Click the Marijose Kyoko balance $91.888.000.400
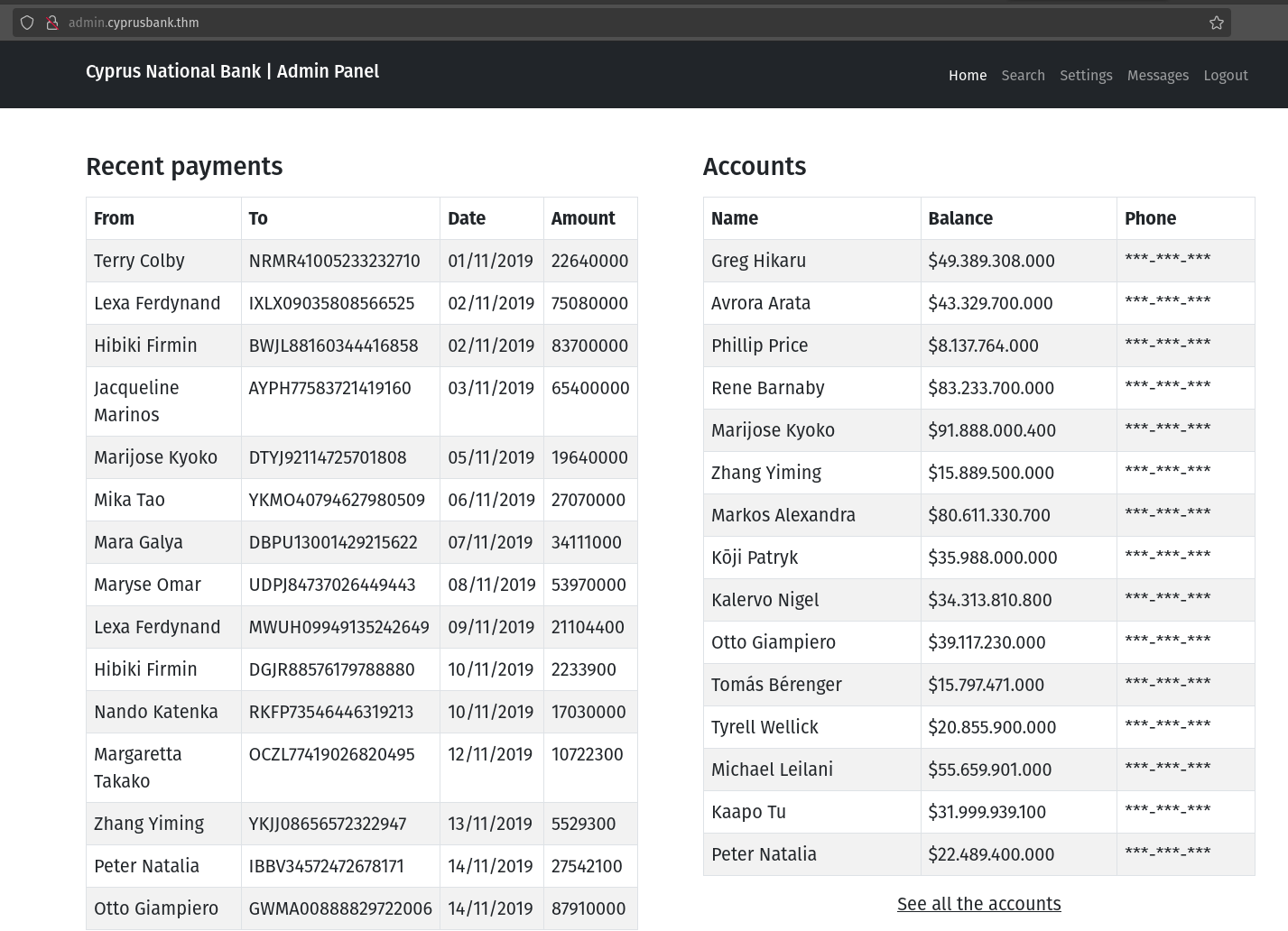Screen dimensions: 1288x931 (x=992, y=430)
